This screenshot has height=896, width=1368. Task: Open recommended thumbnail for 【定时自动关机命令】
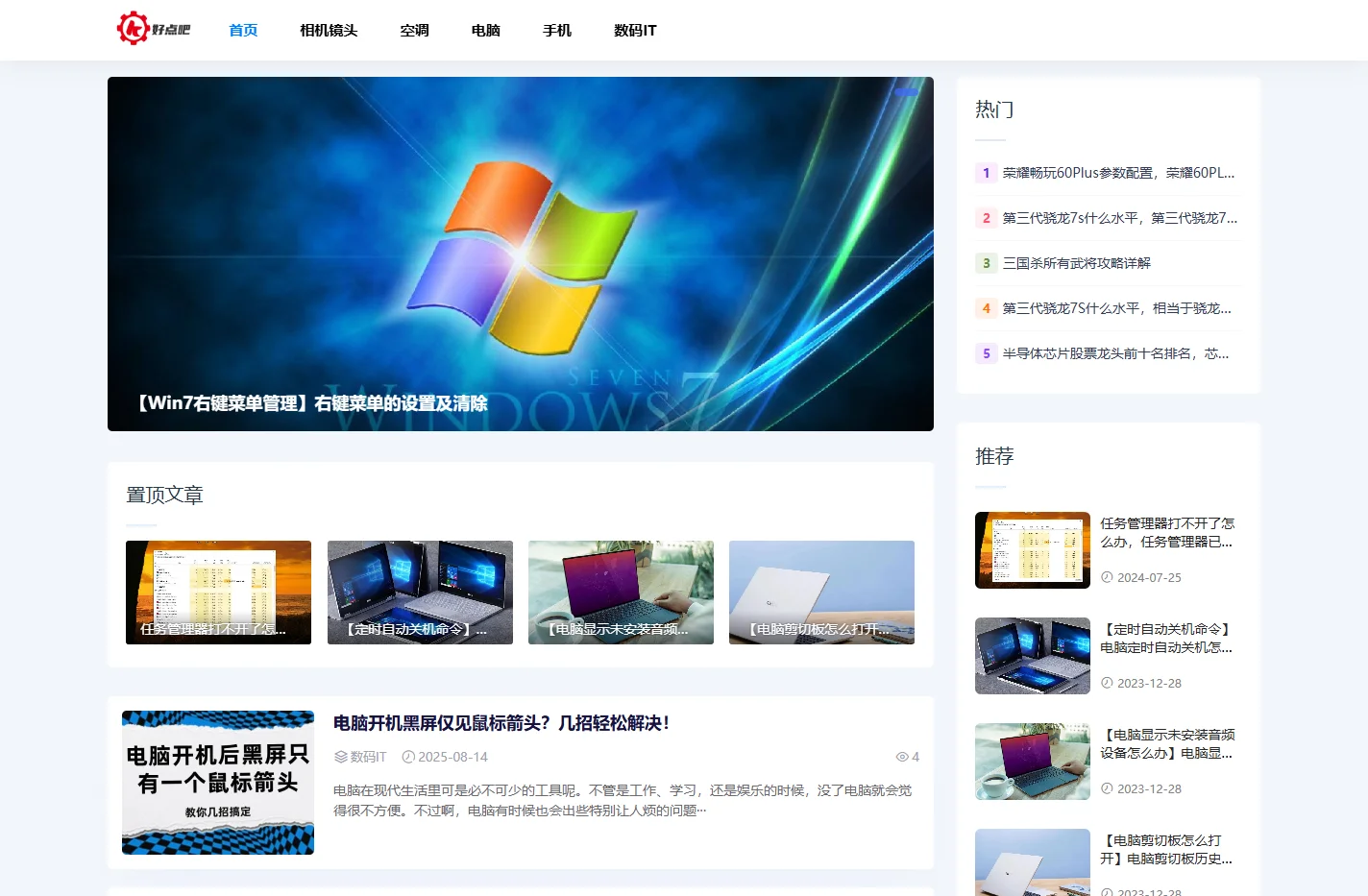1033,656
